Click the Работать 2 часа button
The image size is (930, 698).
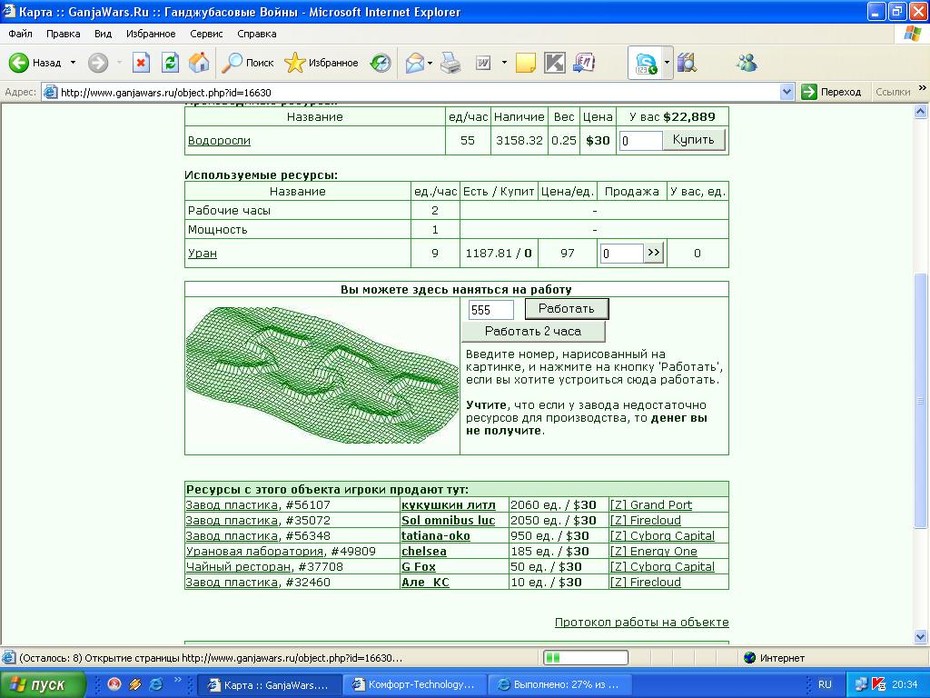coord(533,332)
